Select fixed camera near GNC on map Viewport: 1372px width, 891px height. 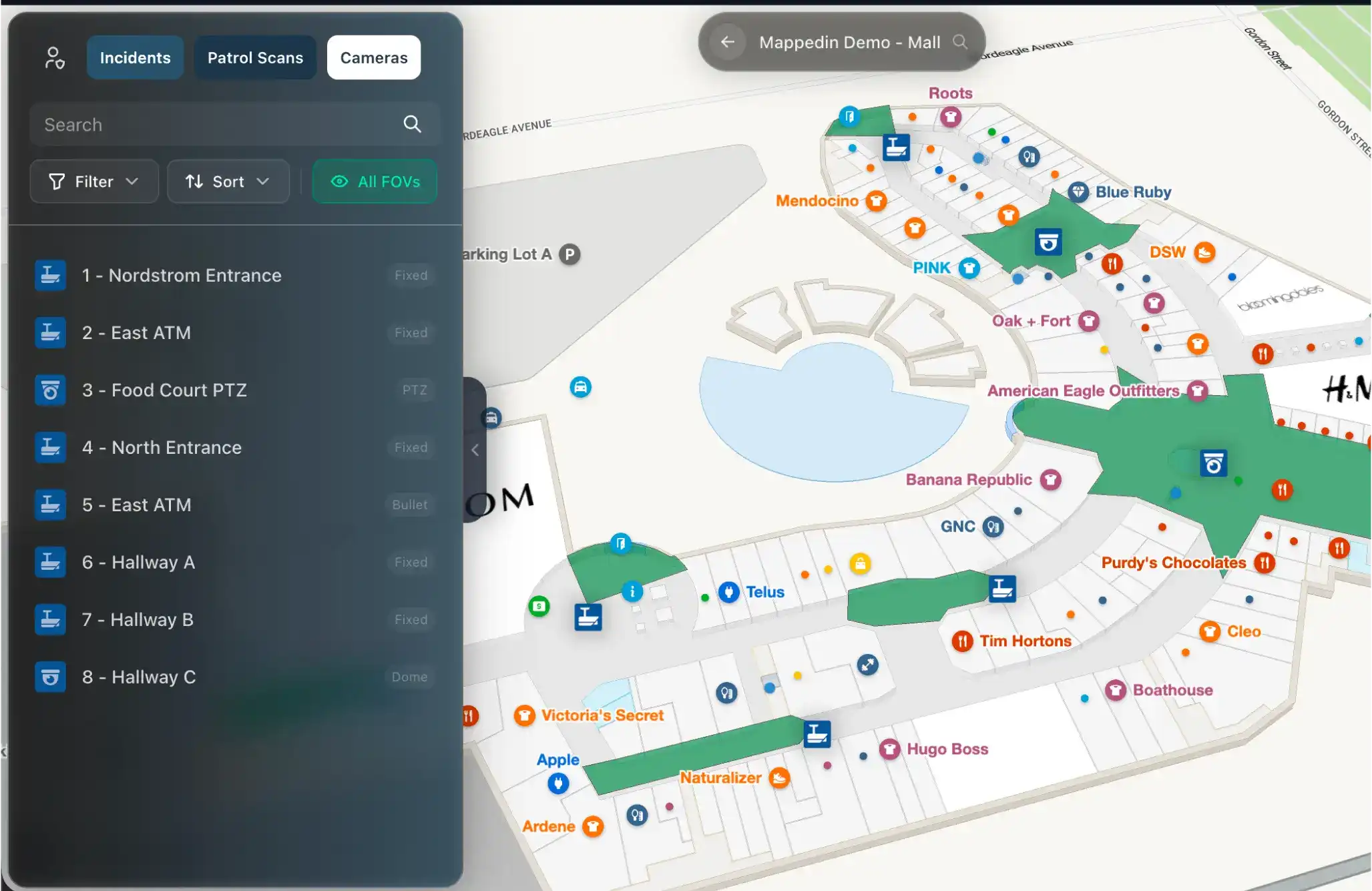click(1002, 589)
